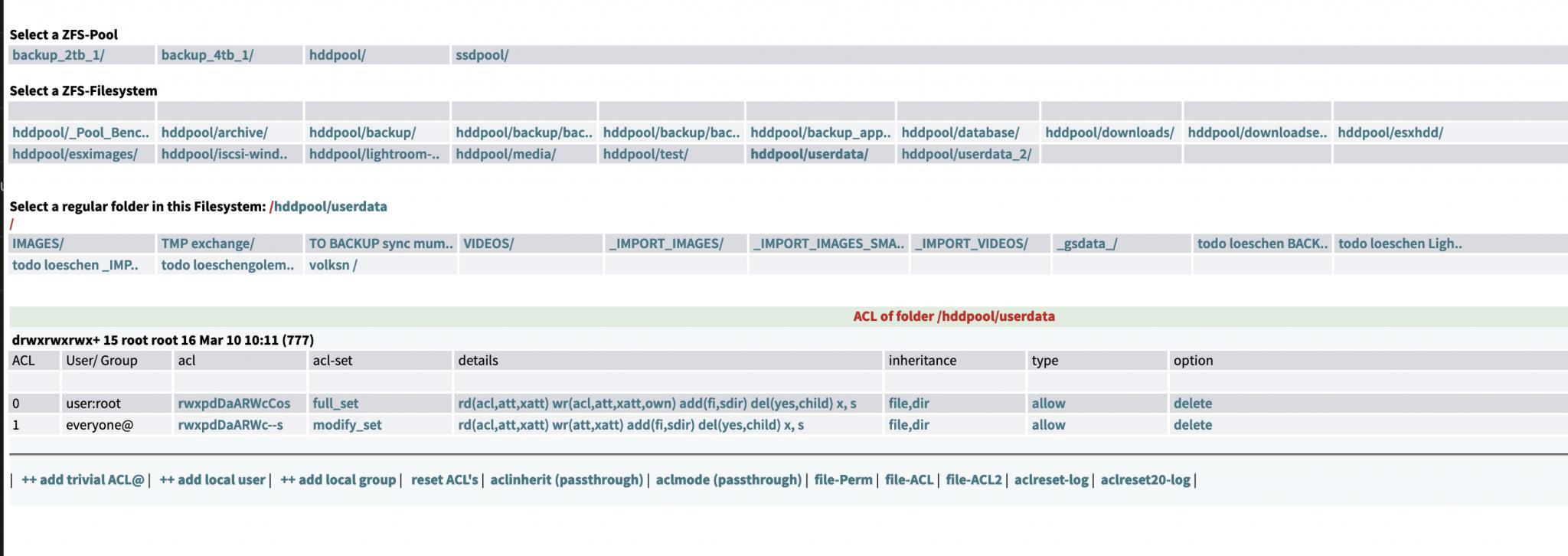Delete the user:root ACL entry

(1192, 404)
